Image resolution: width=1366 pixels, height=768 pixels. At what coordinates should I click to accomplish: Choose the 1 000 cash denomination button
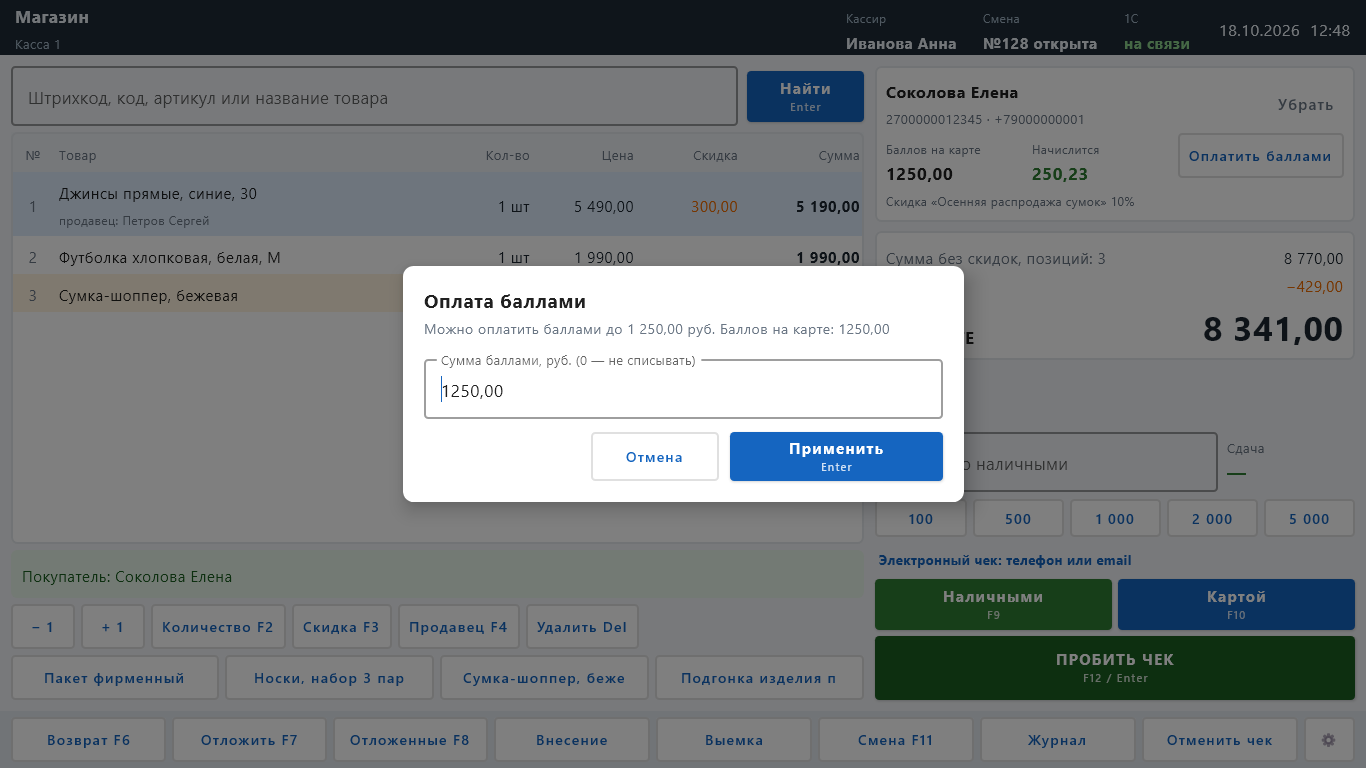tap(1115, 519)
